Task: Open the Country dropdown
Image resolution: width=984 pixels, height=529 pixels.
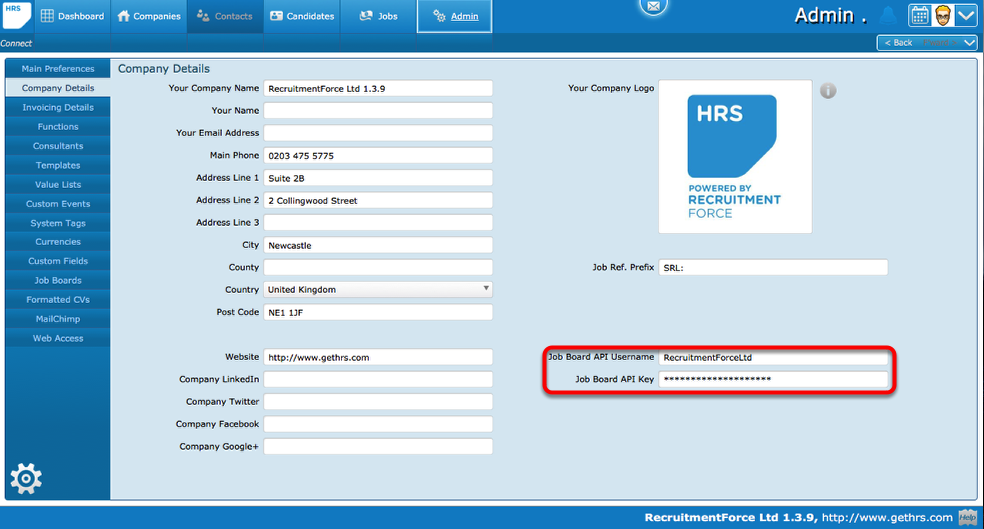Action: (x=378, y=289)
